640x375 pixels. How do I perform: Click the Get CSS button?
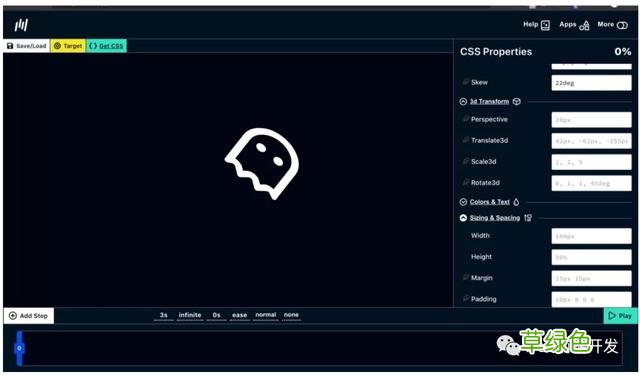click(x=106, y=46)
